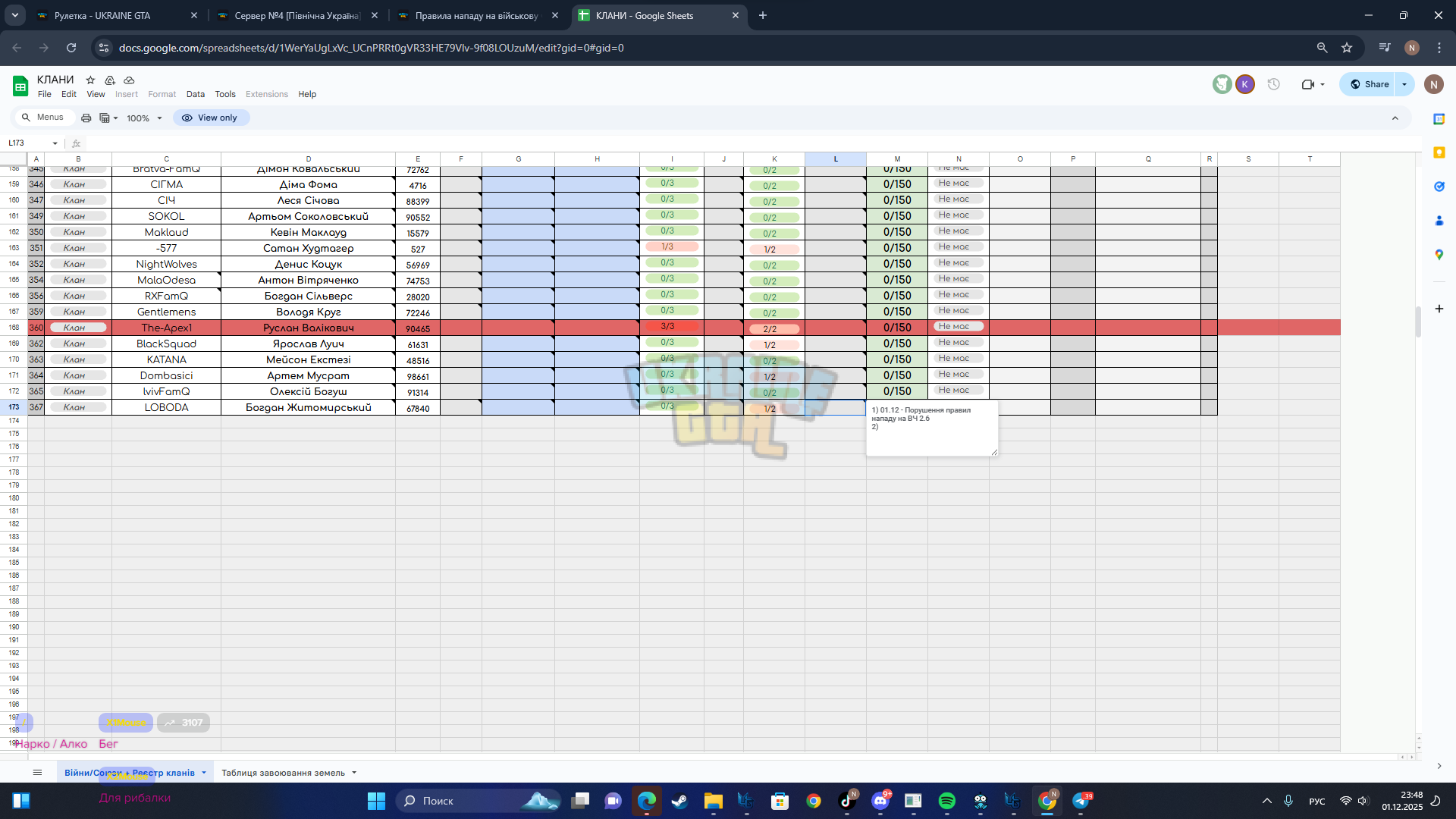Viewport: 1456px width, 819px height.
Task: Open Google Tasks side panel
Action: (1439, 187)
